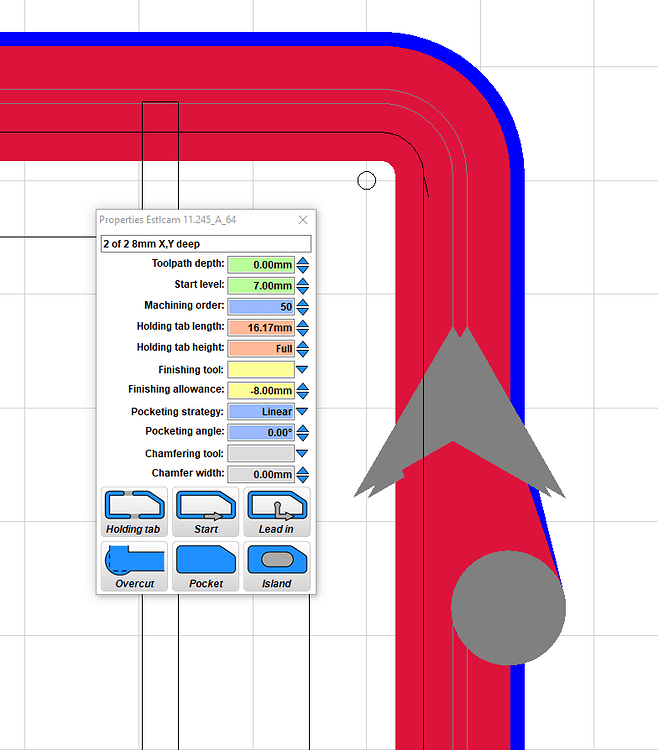Viewport: 658px width, 750px height.
Task: Click the Finishing tool yellow field
Action: 261,369
